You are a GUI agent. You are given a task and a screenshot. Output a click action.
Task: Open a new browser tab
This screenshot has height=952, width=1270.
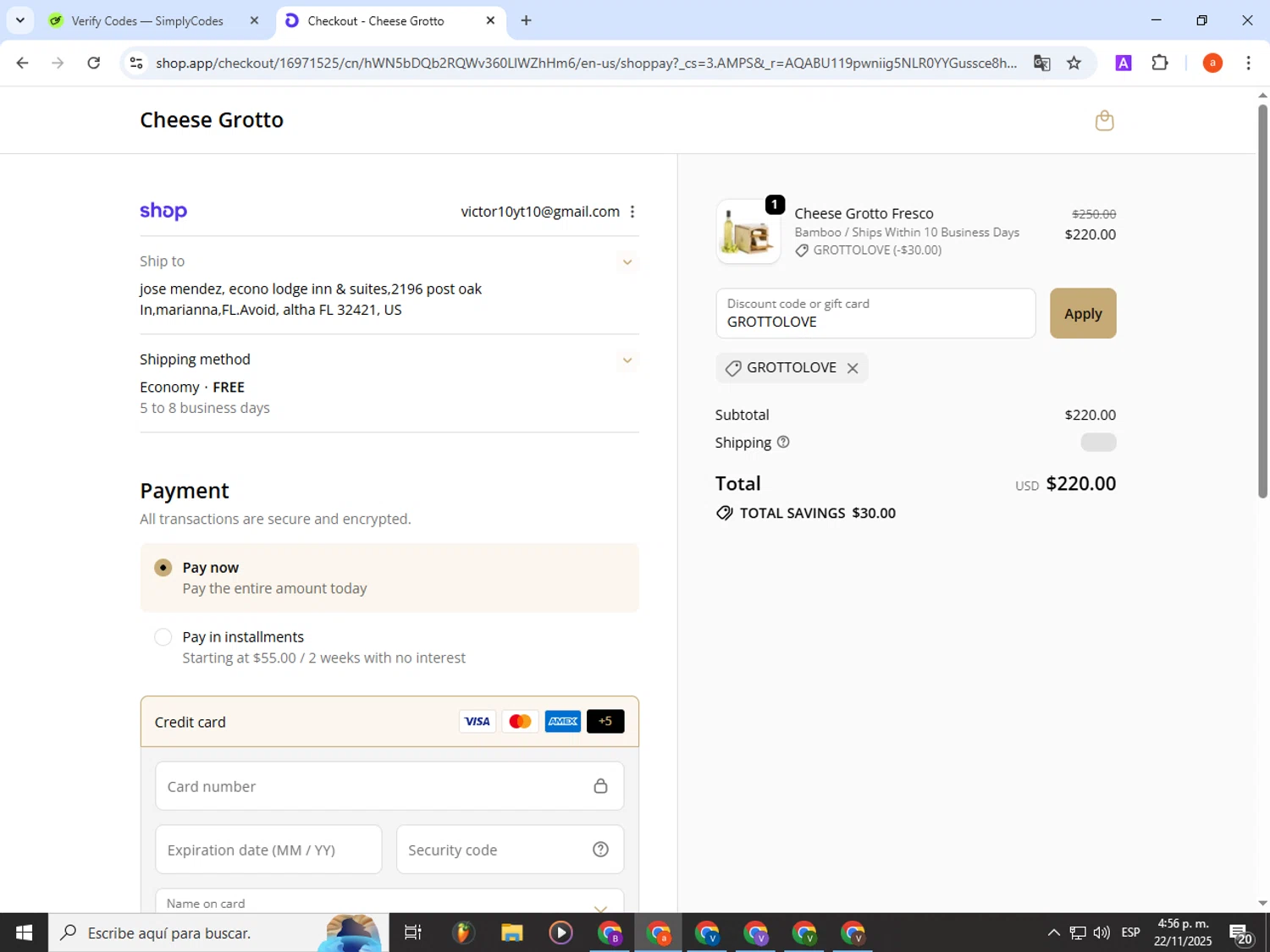(527, 20)
